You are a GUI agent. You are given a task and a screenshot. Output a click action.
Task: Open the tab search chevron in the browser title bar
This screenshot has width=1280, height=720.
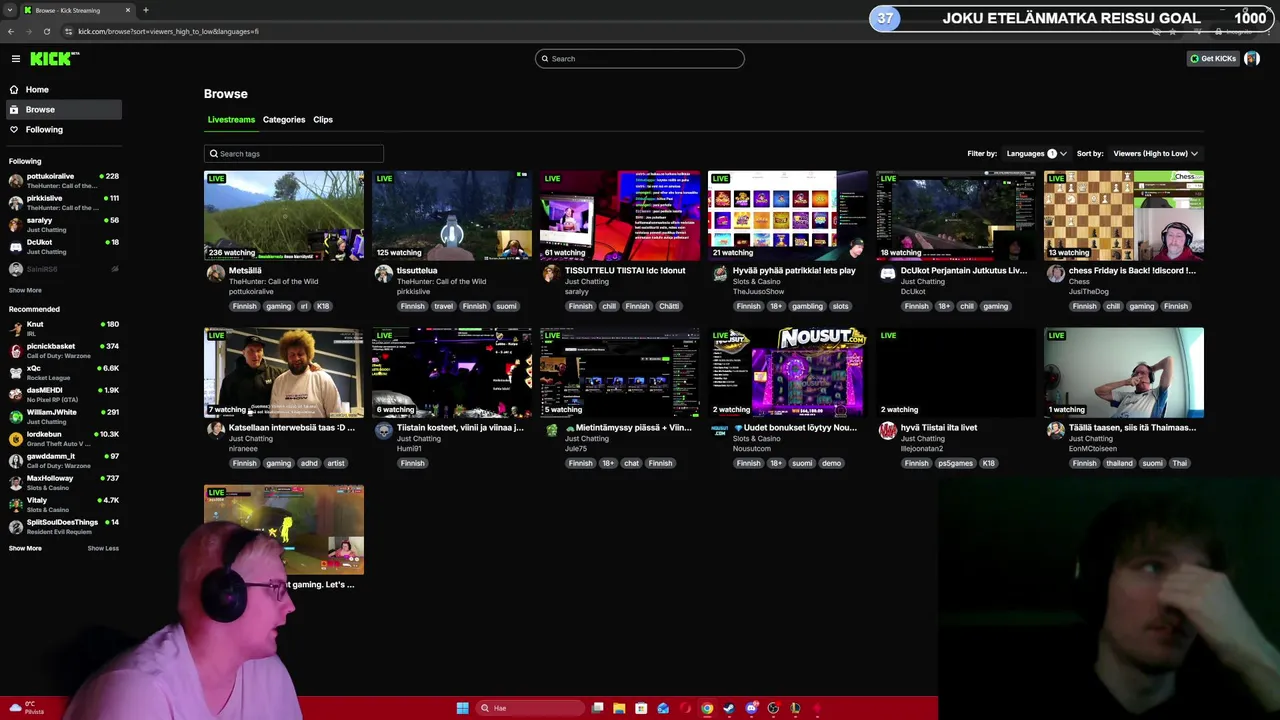tap(8, 10)
